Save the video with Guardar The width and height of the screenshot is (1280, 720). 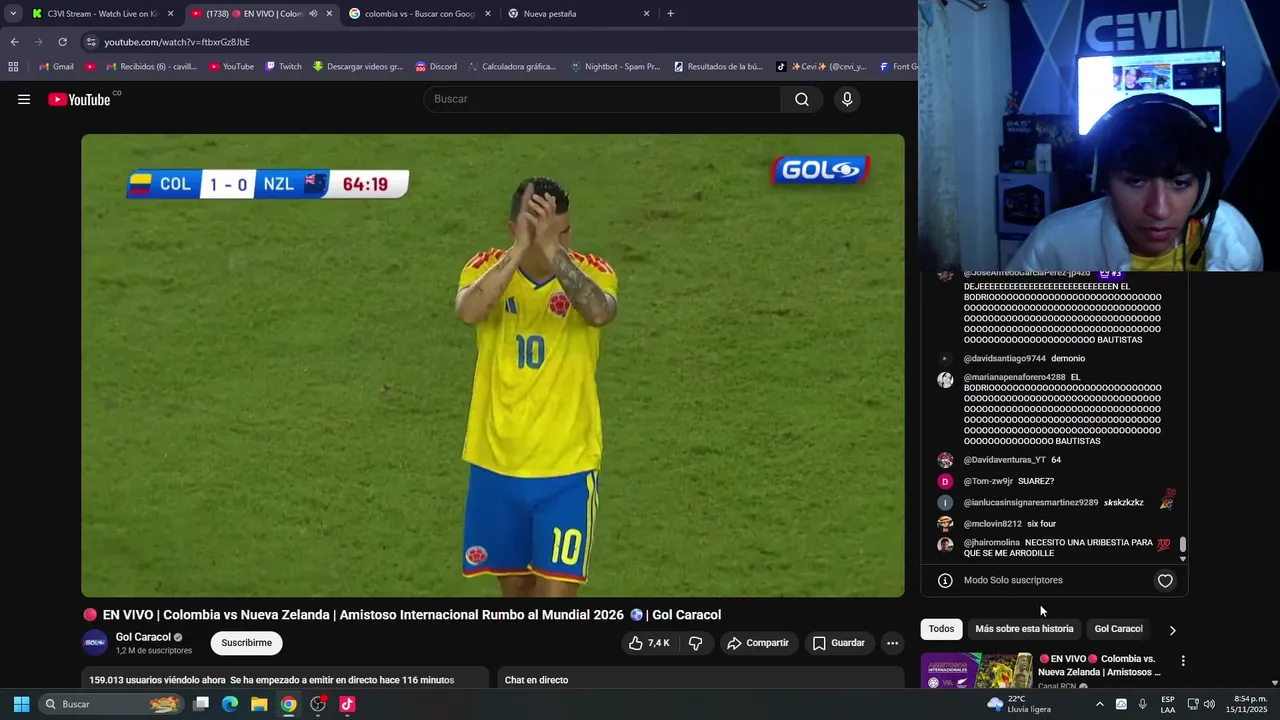pyautogui.click(x=839, y=643)
